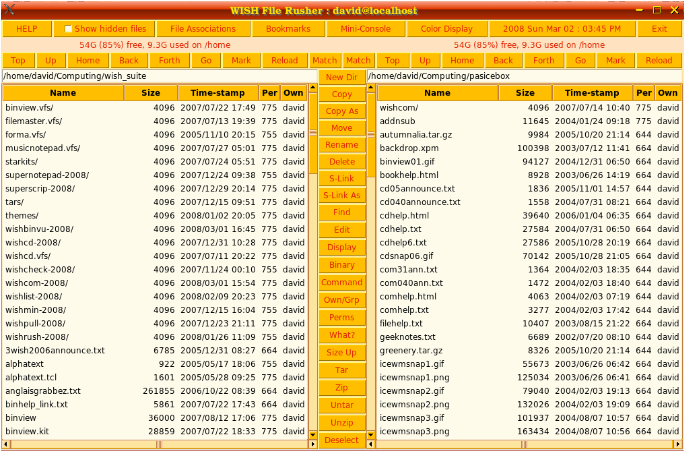Click the Binary button

pyautogui.click(x=342, y=265)
